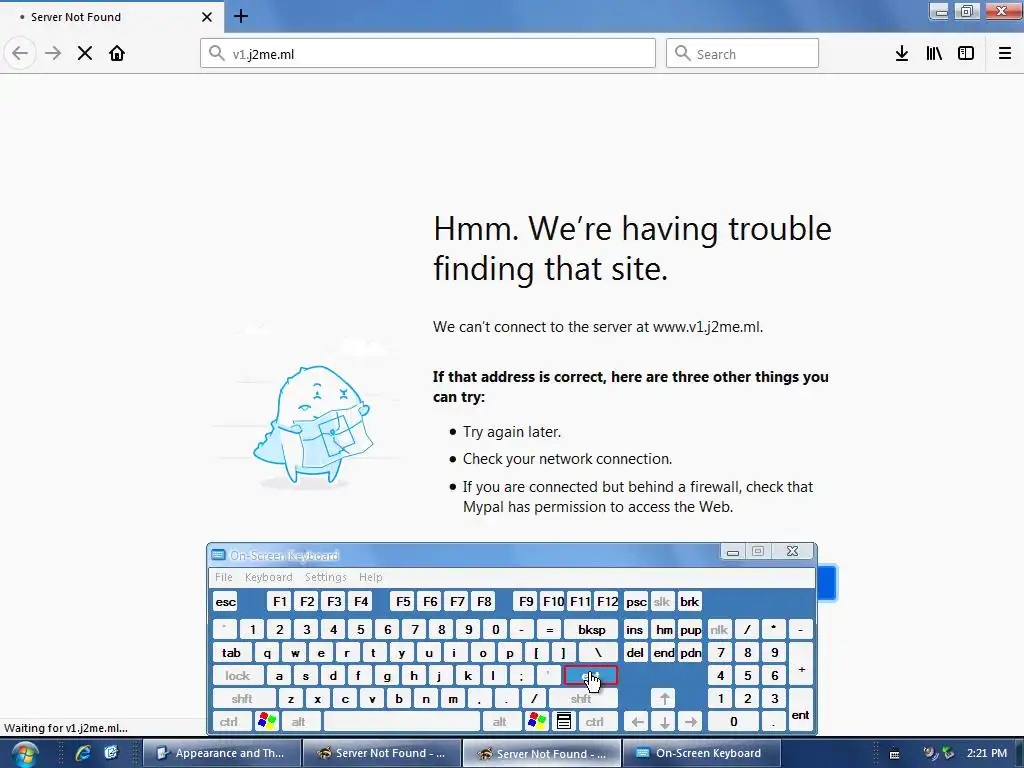Open Help menu in On-Screen Keyboard
The width and height of the screenshot is (1024, 768).
[x=370, y=577]
